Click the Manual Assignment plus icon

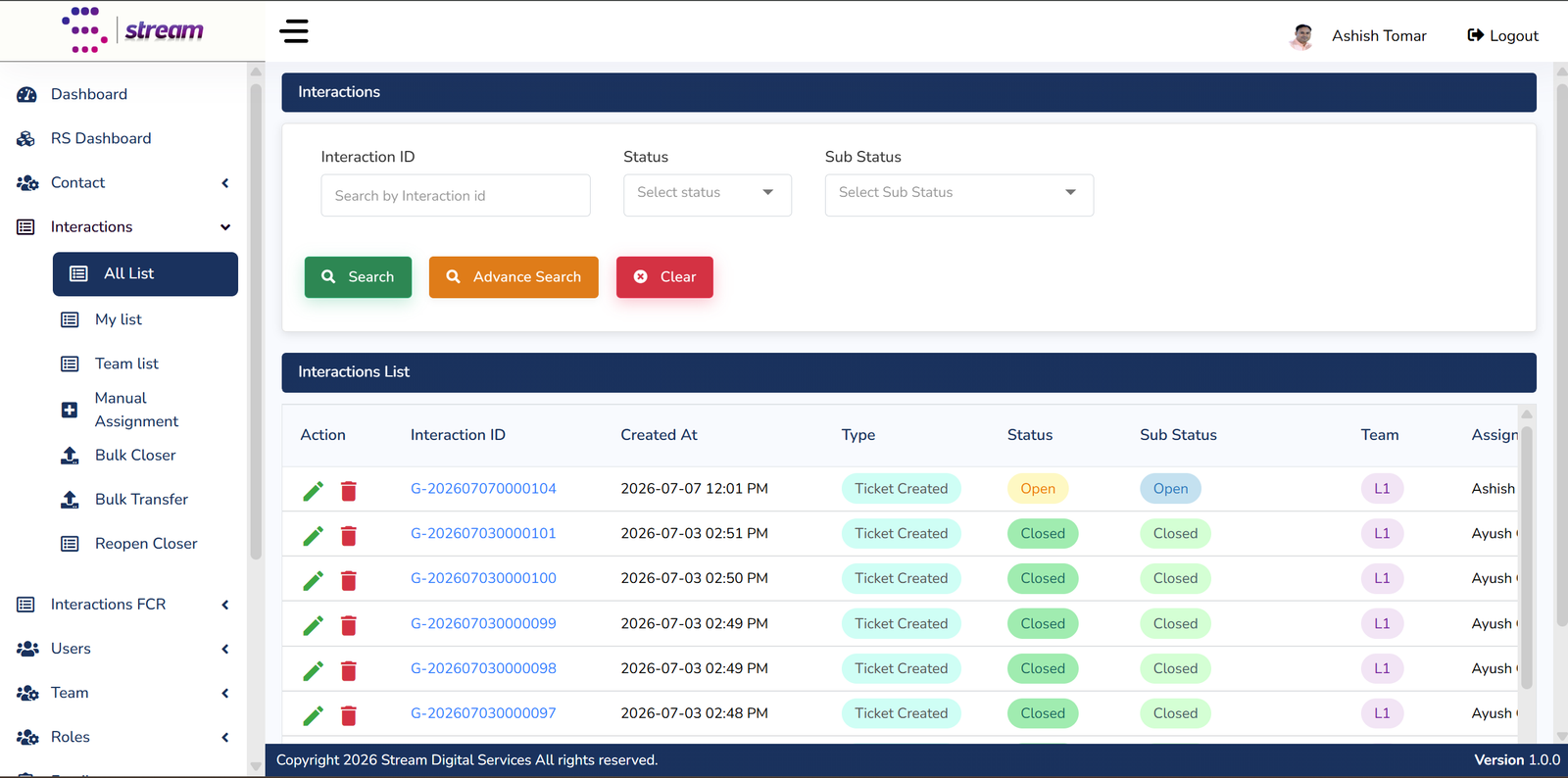[x=70, y=411]
